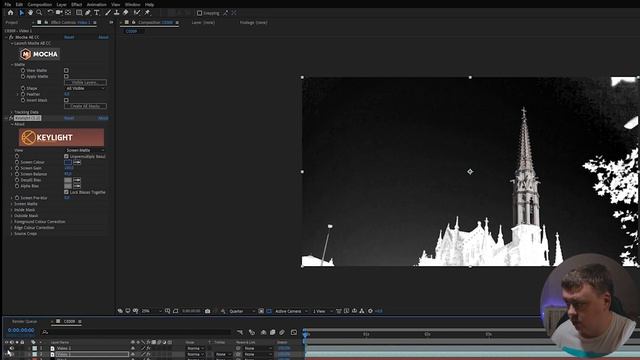Click the Despill Bias colour swatch
640x360 pixels.
[x=68, y=180]
